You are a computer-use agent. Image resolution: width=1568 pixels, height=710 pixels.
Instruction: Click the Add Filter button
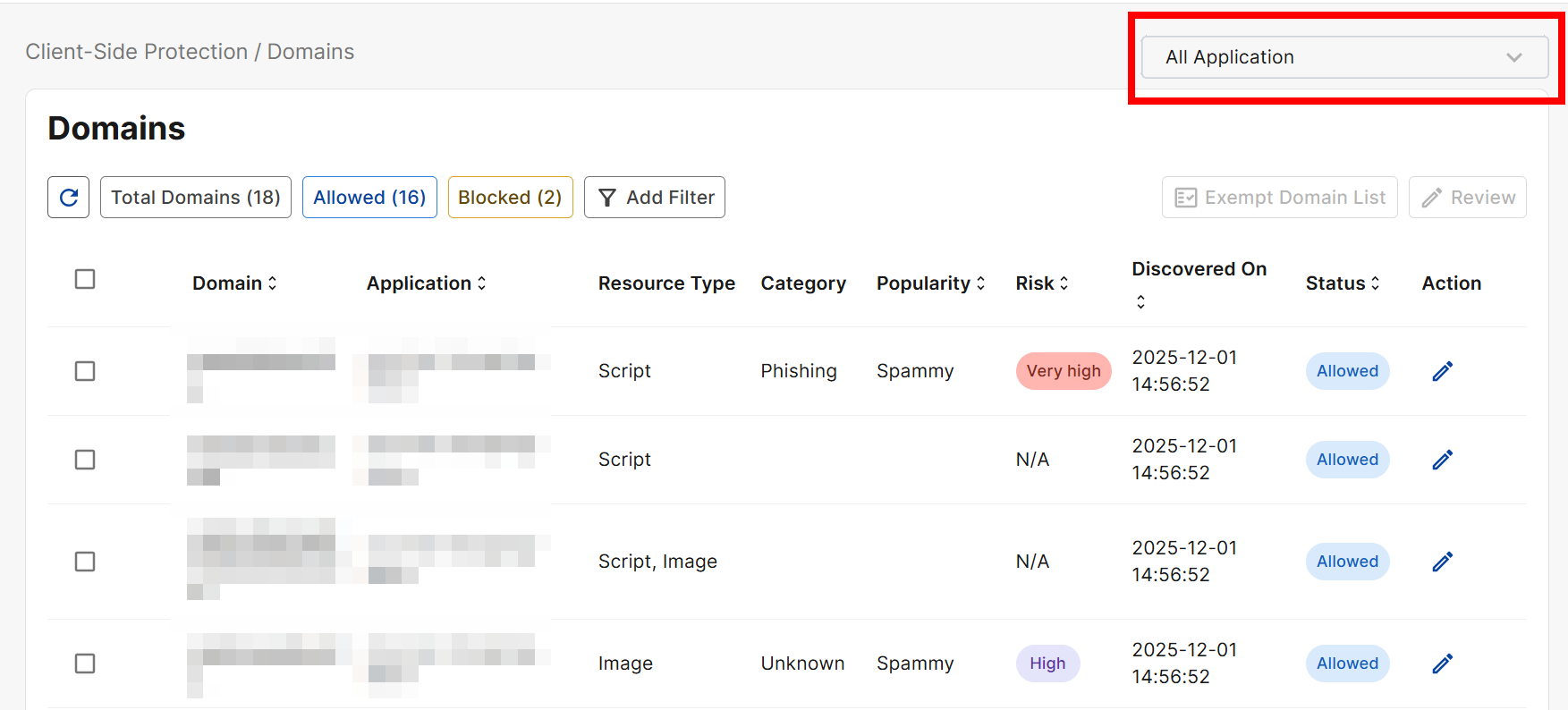[x=655, y=198]
